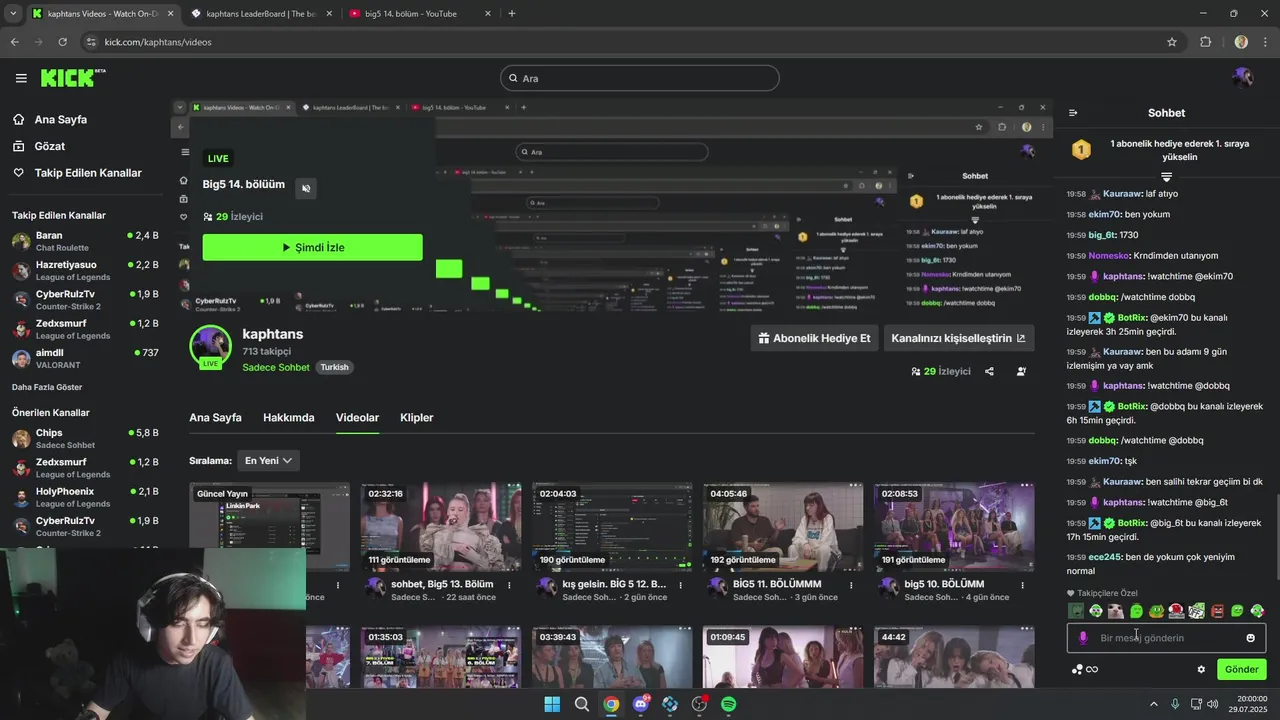
Task: Click the volume icon in system tray
Action: [1212, 704]
